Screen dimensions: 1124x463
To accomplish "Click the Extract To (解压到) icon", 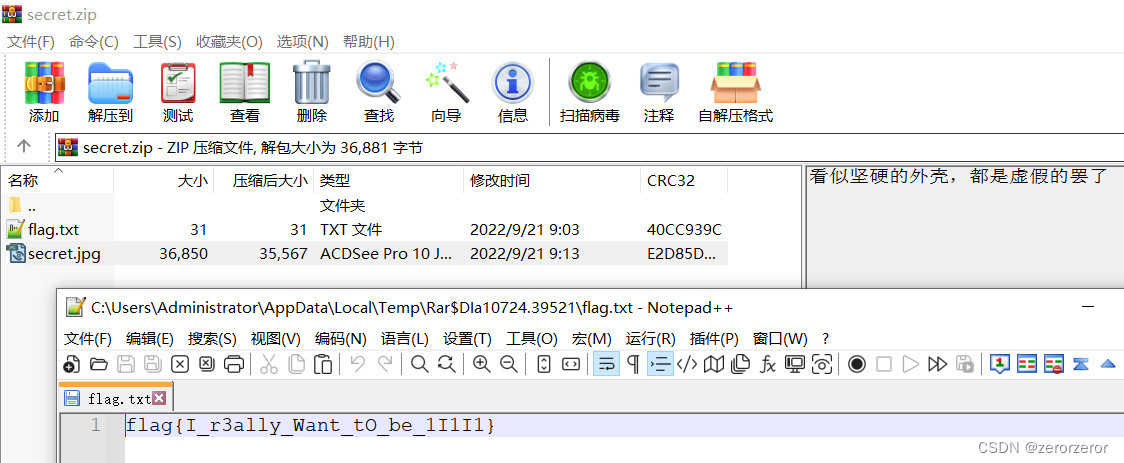I will tap(110, 83).
